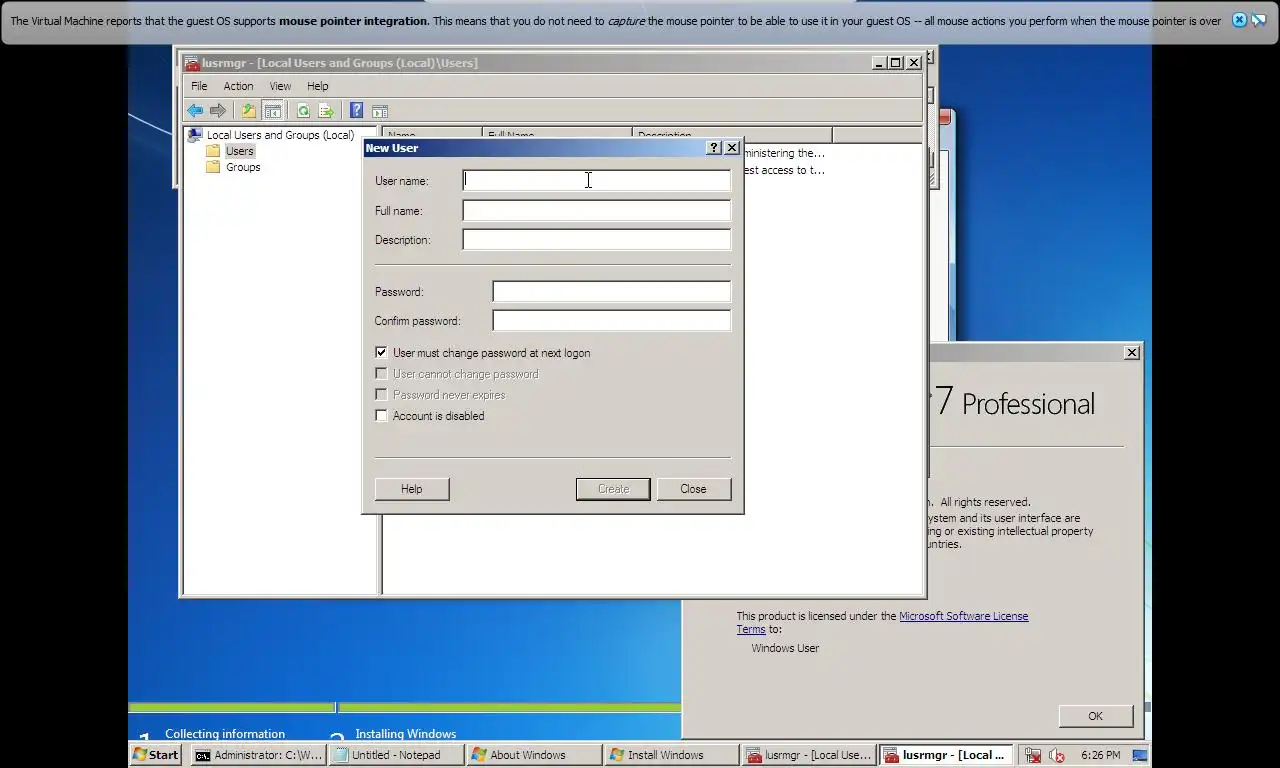
Task: Uncheck User must change password at next logon
Action: (x=381, y=353)
